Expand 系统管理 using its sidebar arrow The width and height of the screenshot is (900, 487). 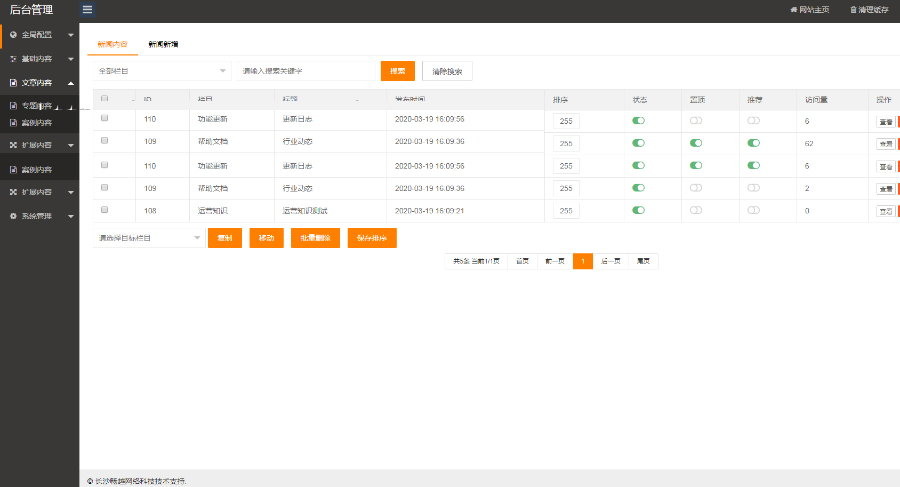click(x=71, y=216)
